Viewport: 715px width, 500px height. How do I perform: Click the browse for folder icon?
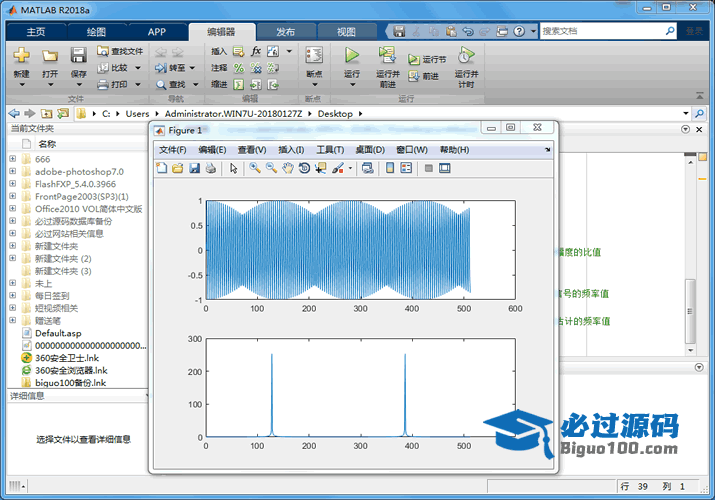[x=63, y=113]
